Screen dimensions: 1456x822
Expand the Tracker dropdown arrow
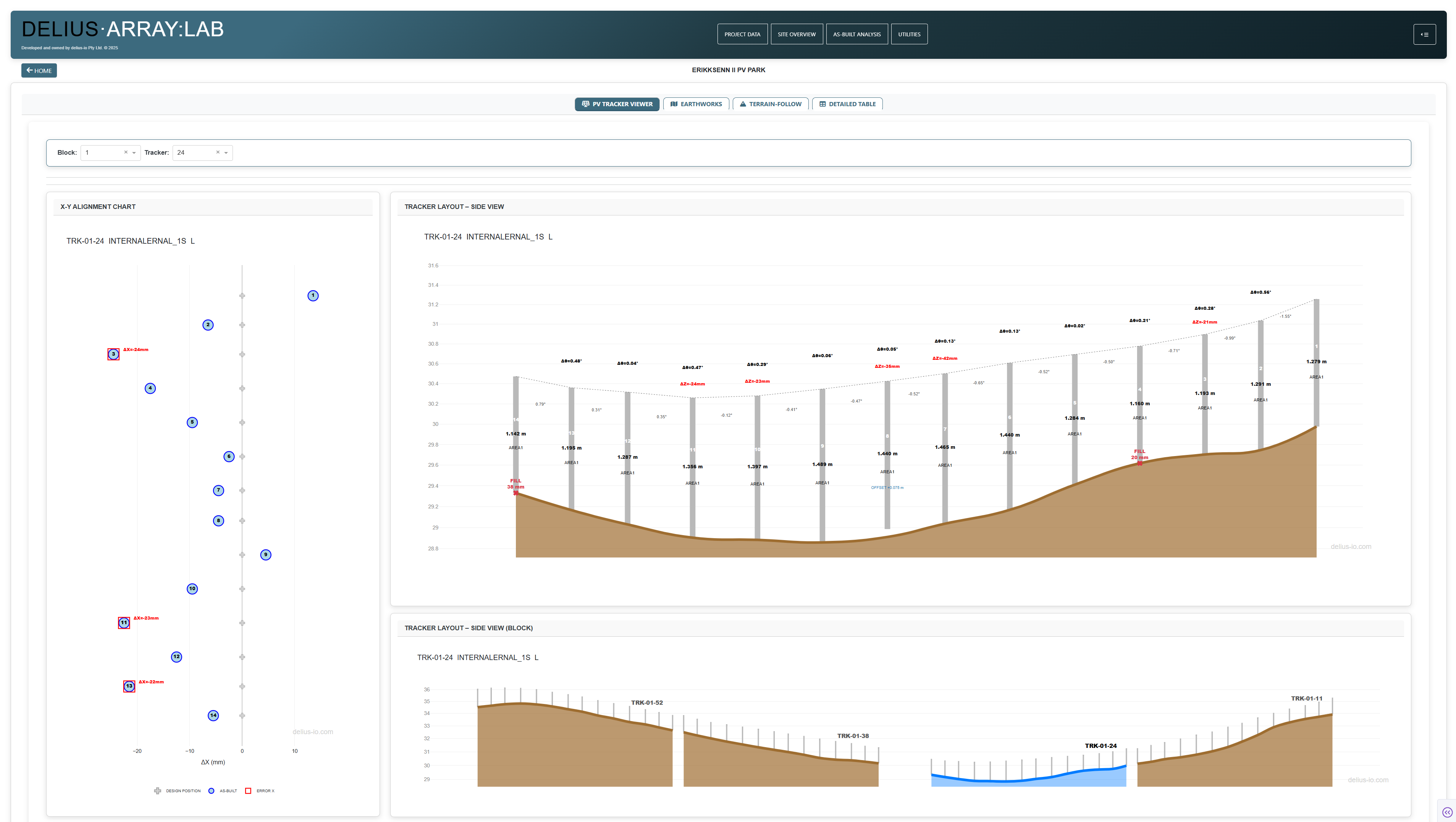226,153
